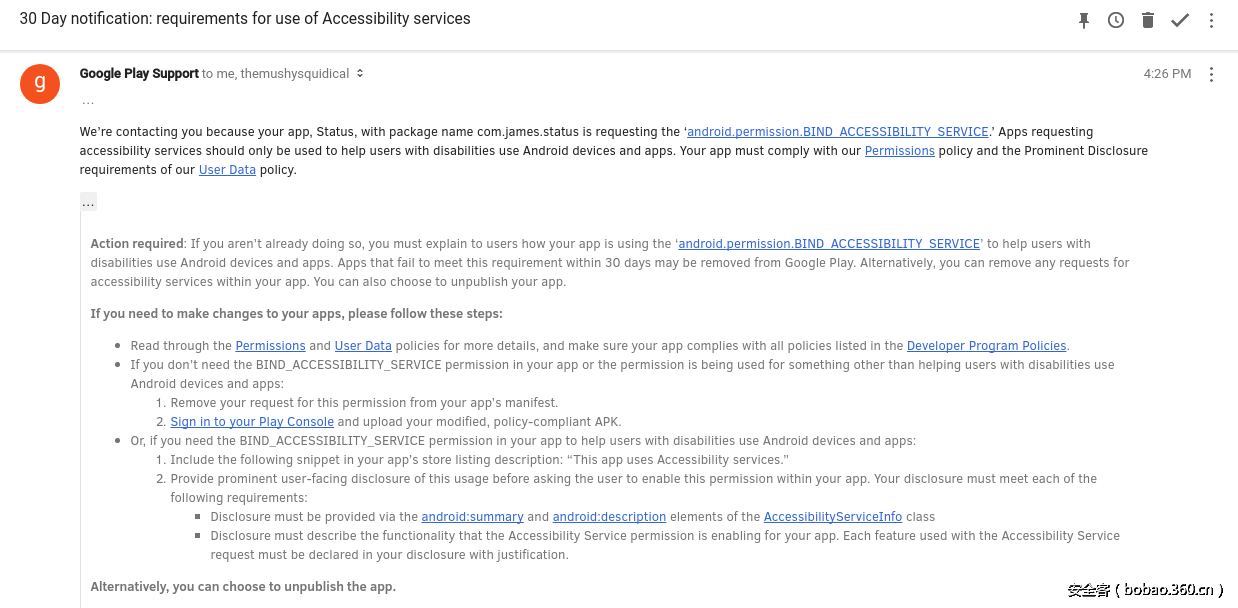This screenshot has height=608, width=1238.
Task: Click the email subject title
Action: tap(245, 19)
